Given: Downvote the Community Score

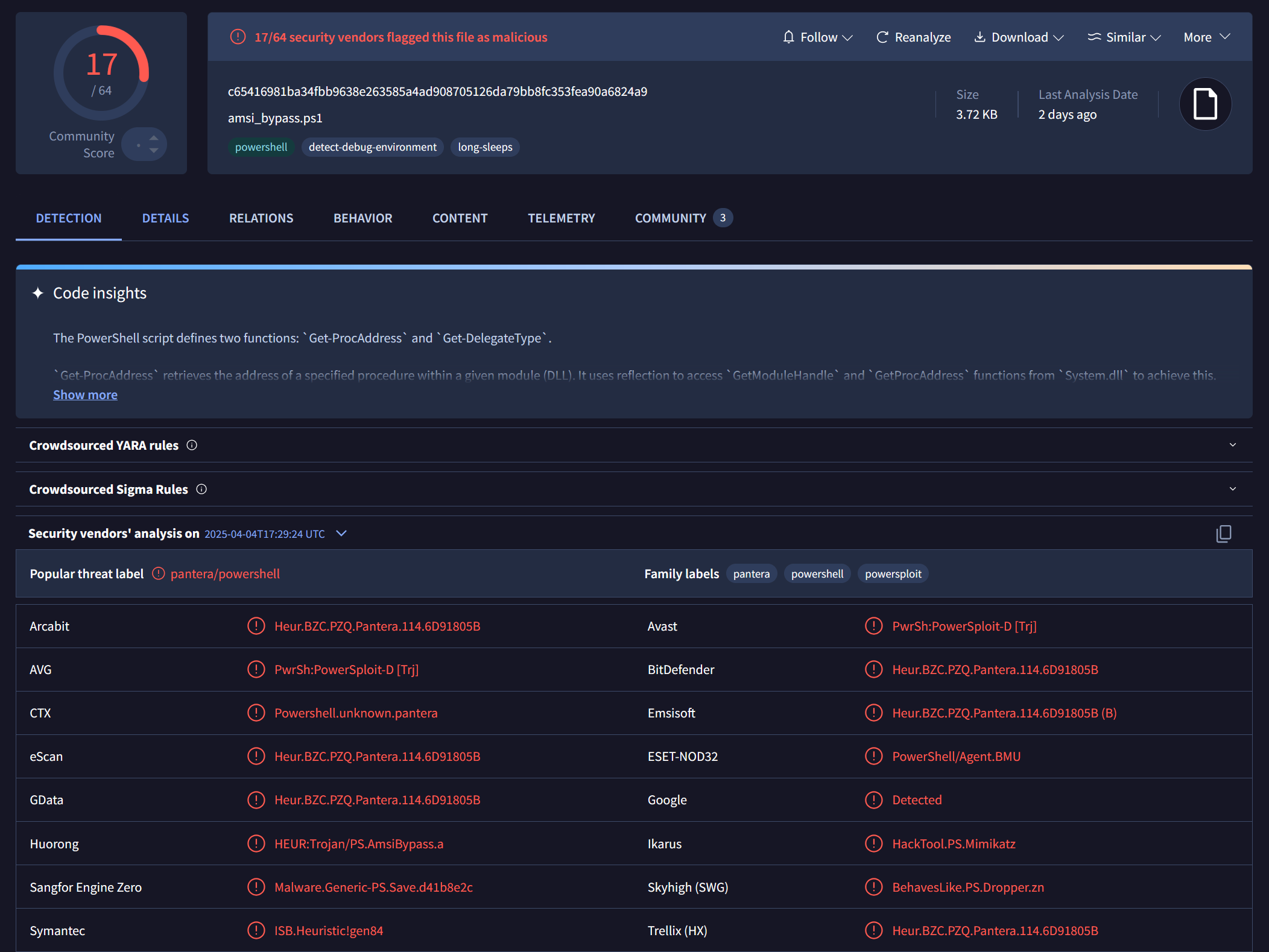Looking at the screenshot, I should tap(153, 150).
